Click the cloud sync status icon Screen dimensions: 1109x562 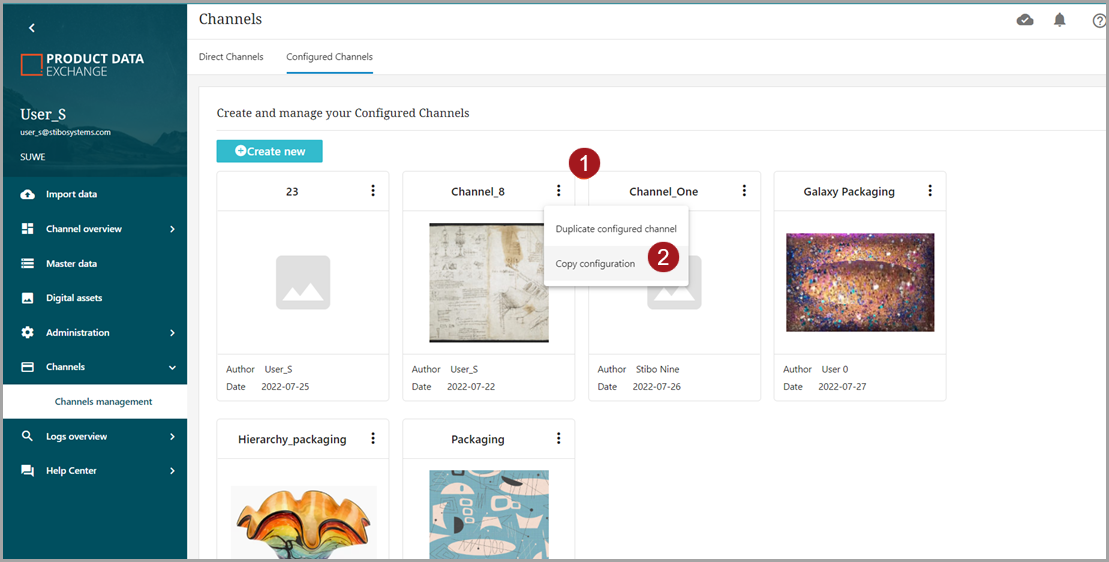(1025, 20)
